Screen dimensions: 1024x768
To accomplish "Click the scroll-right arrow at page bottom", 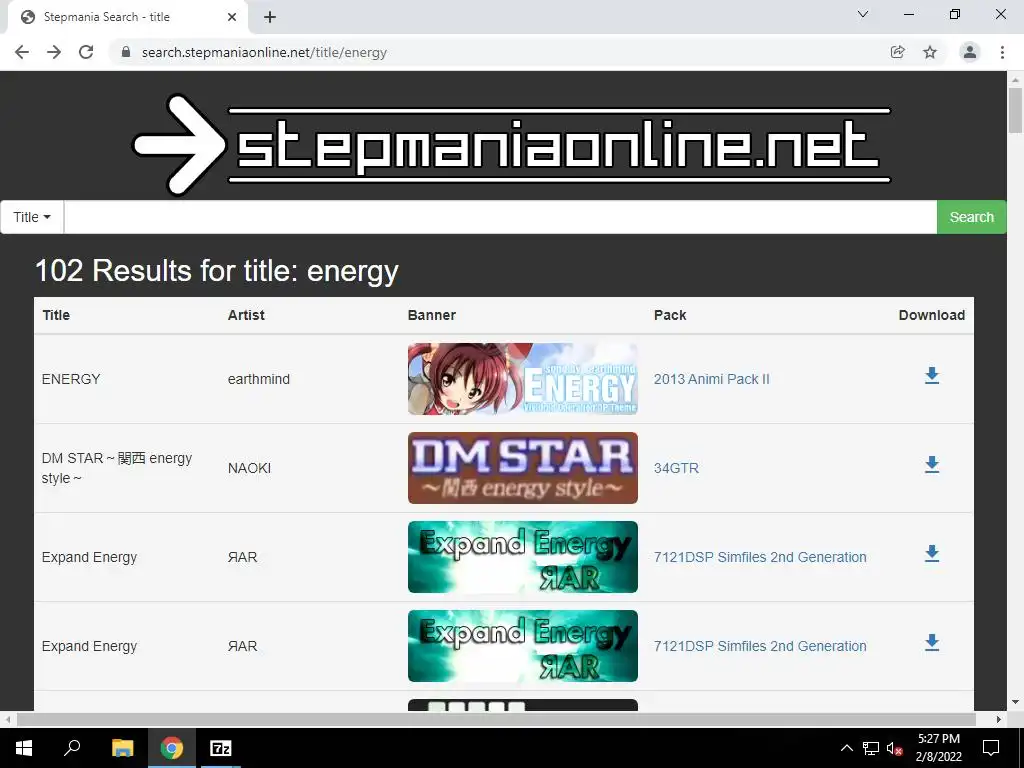I will click(999, 719).
